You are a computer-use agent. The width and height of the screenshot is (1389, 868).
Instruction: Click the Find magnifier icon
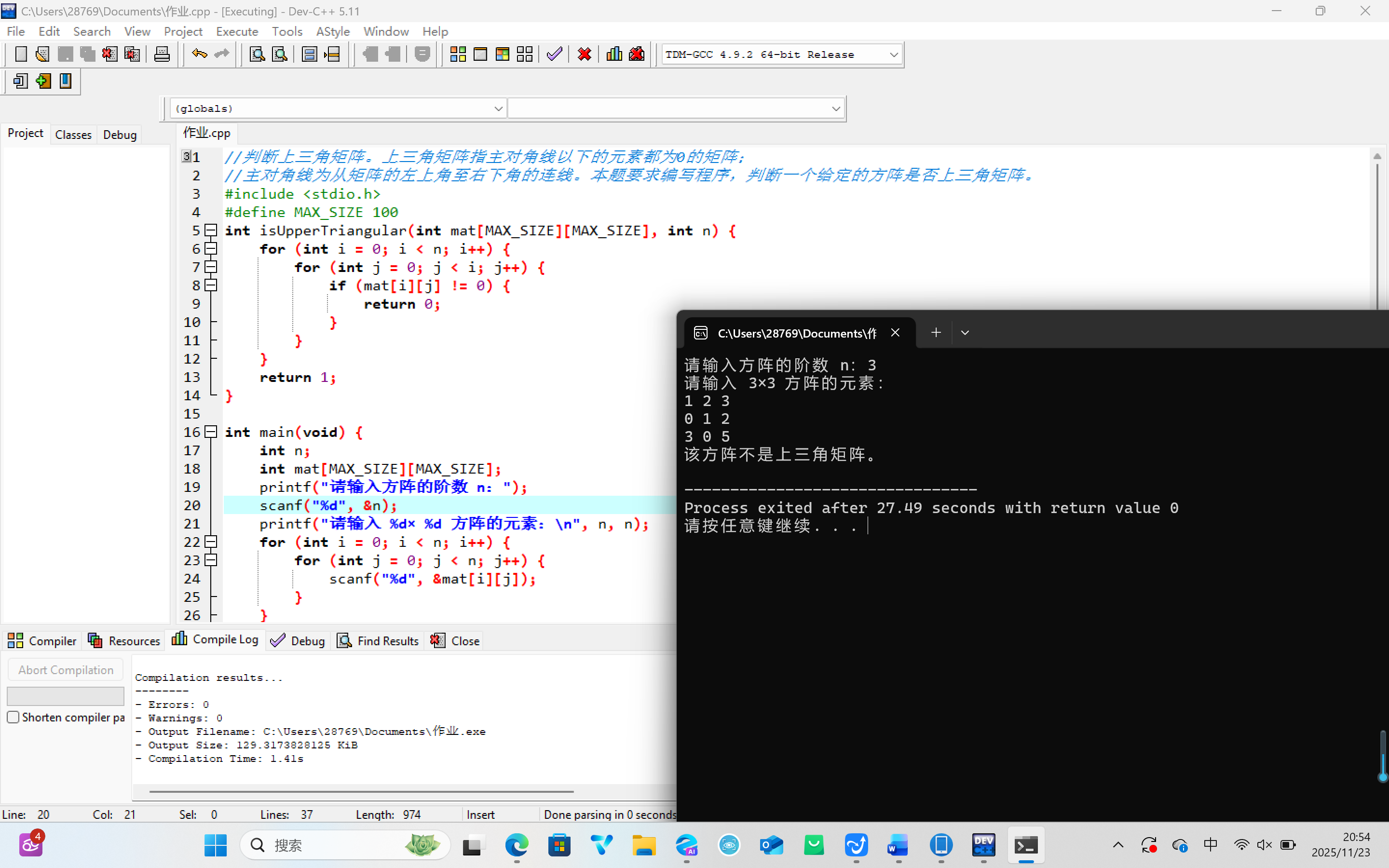[x=257, y=54]
